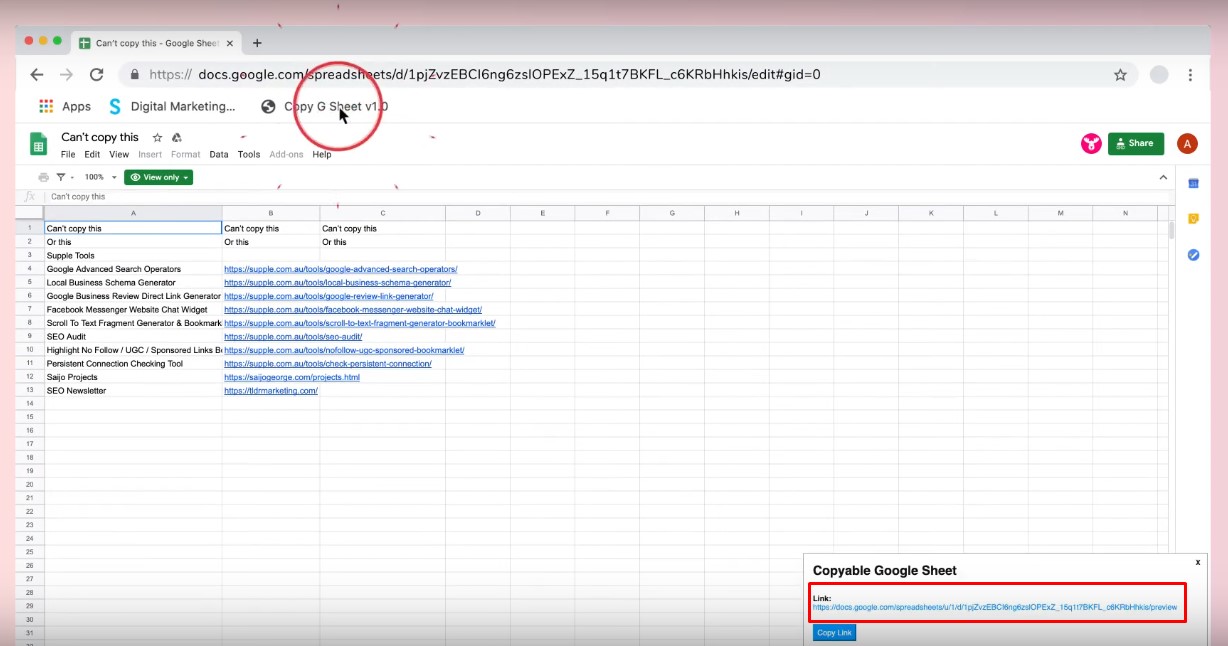1228x646 pixels.
Task: Open the 100% zoom dropdown
Action: point(100,177)
